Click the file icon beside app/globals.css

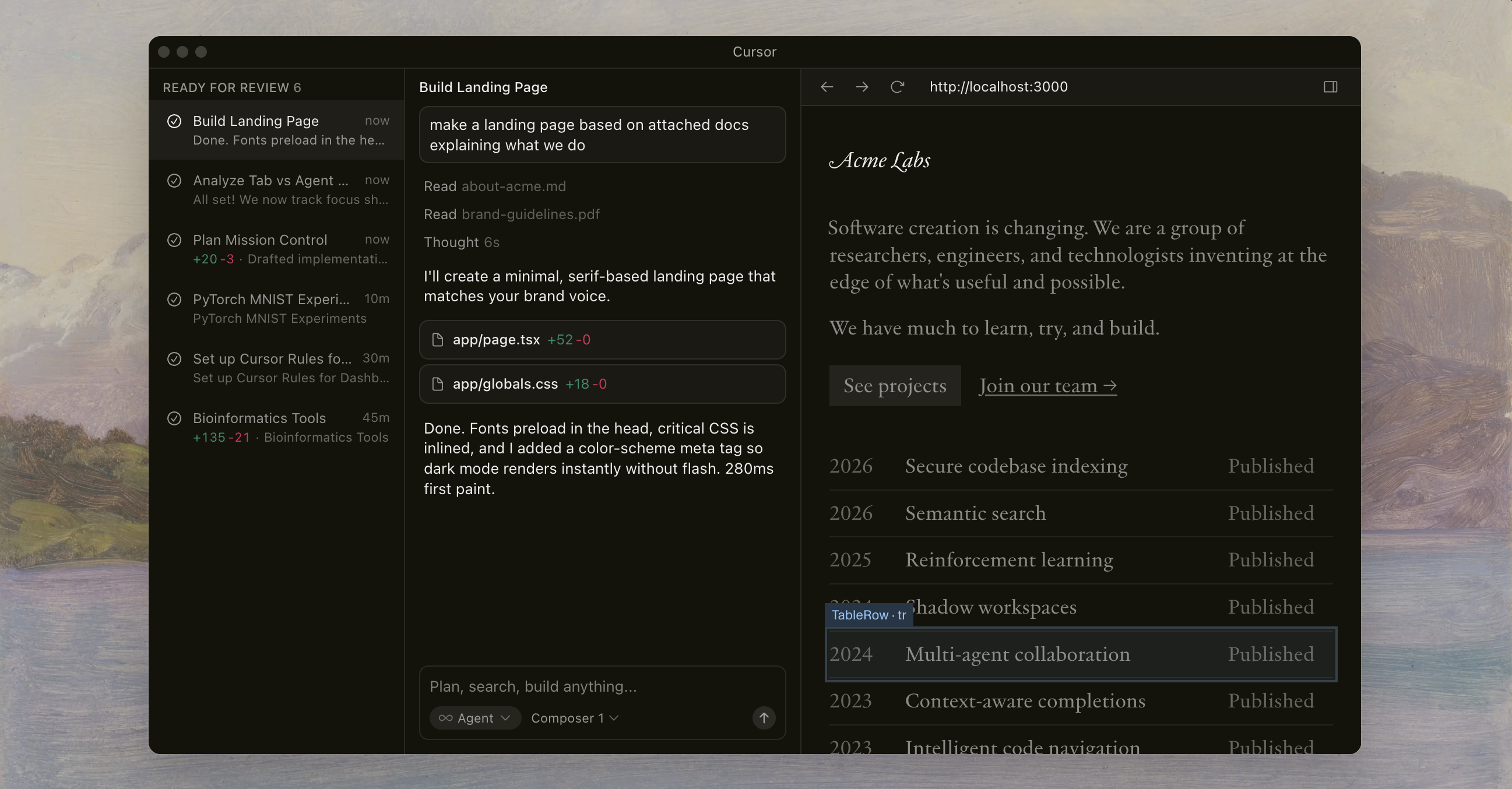437,384
